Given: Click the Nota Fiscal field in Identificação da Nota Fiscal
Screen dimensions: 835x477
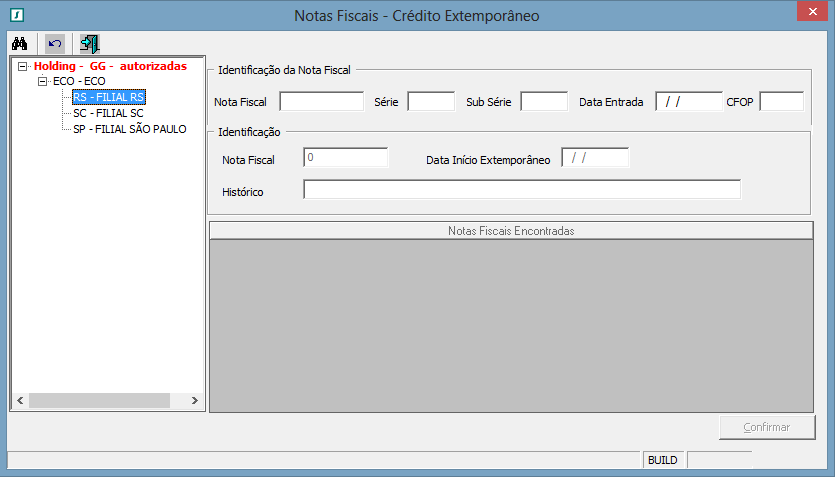Looking at the screenshot, I should coord(322,102).
